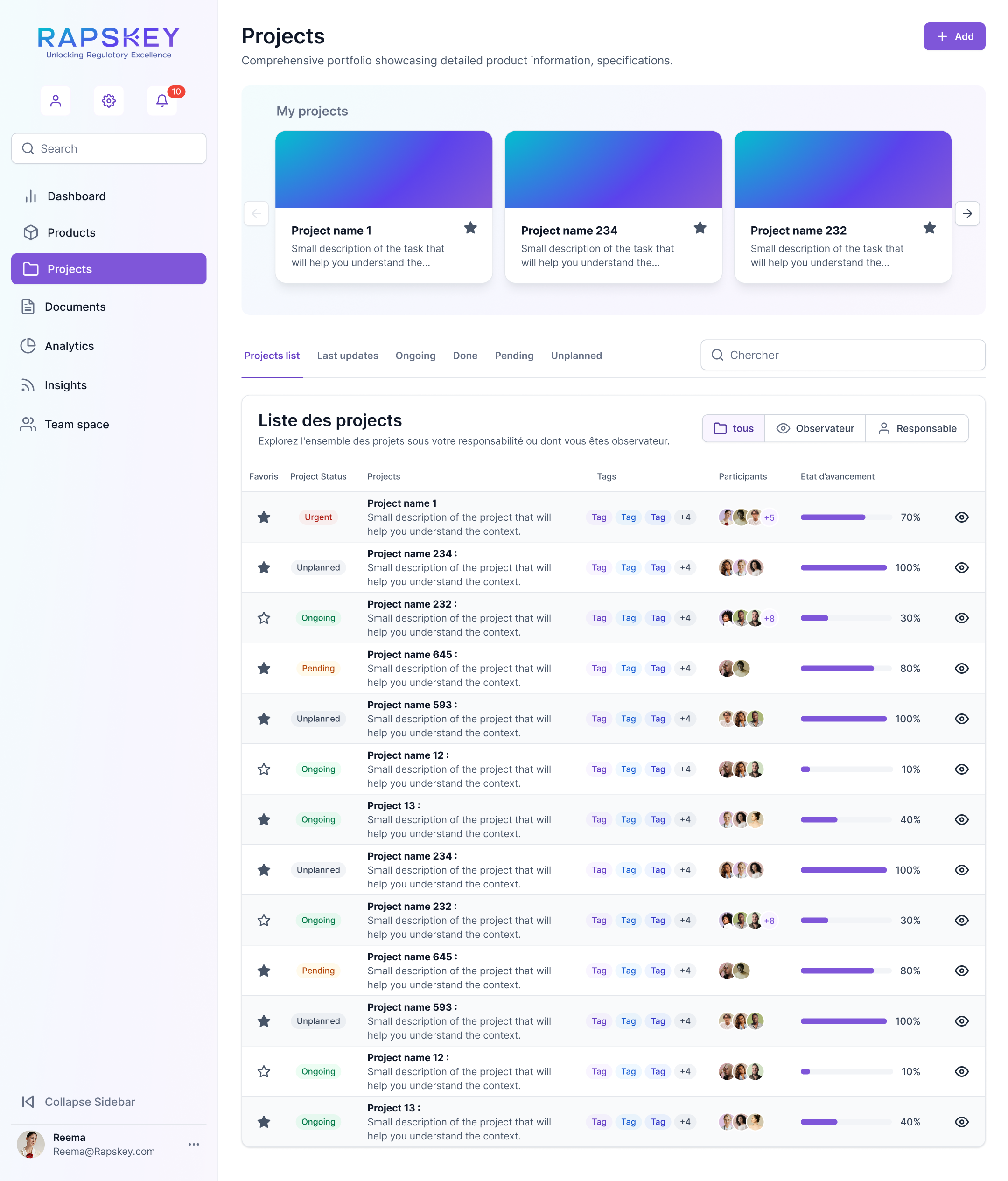
Task: Open Team space page
Action: tap(77, 425)
